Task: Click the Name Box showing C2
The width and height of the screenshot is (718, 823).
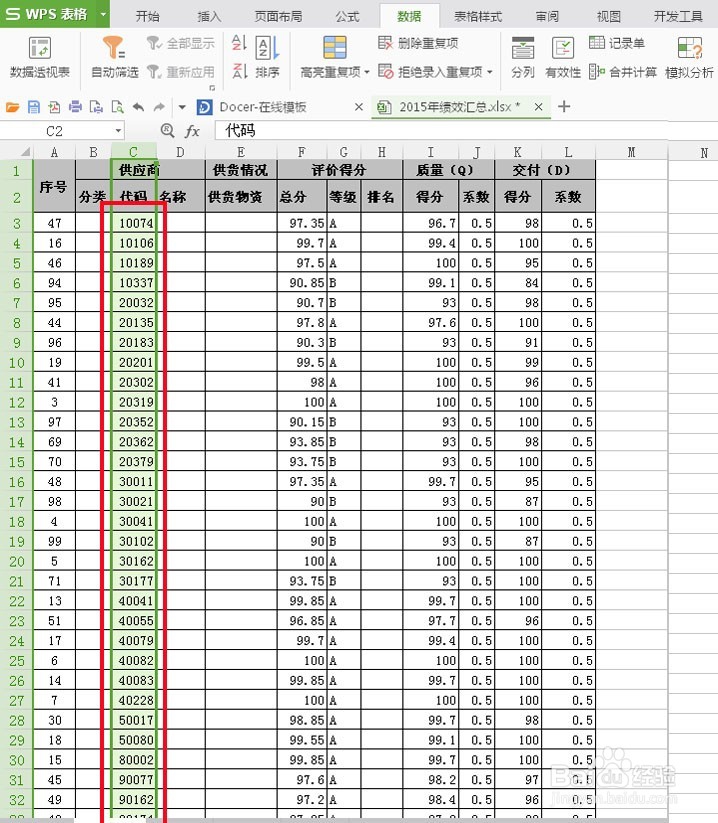Action: coord(55,131)
